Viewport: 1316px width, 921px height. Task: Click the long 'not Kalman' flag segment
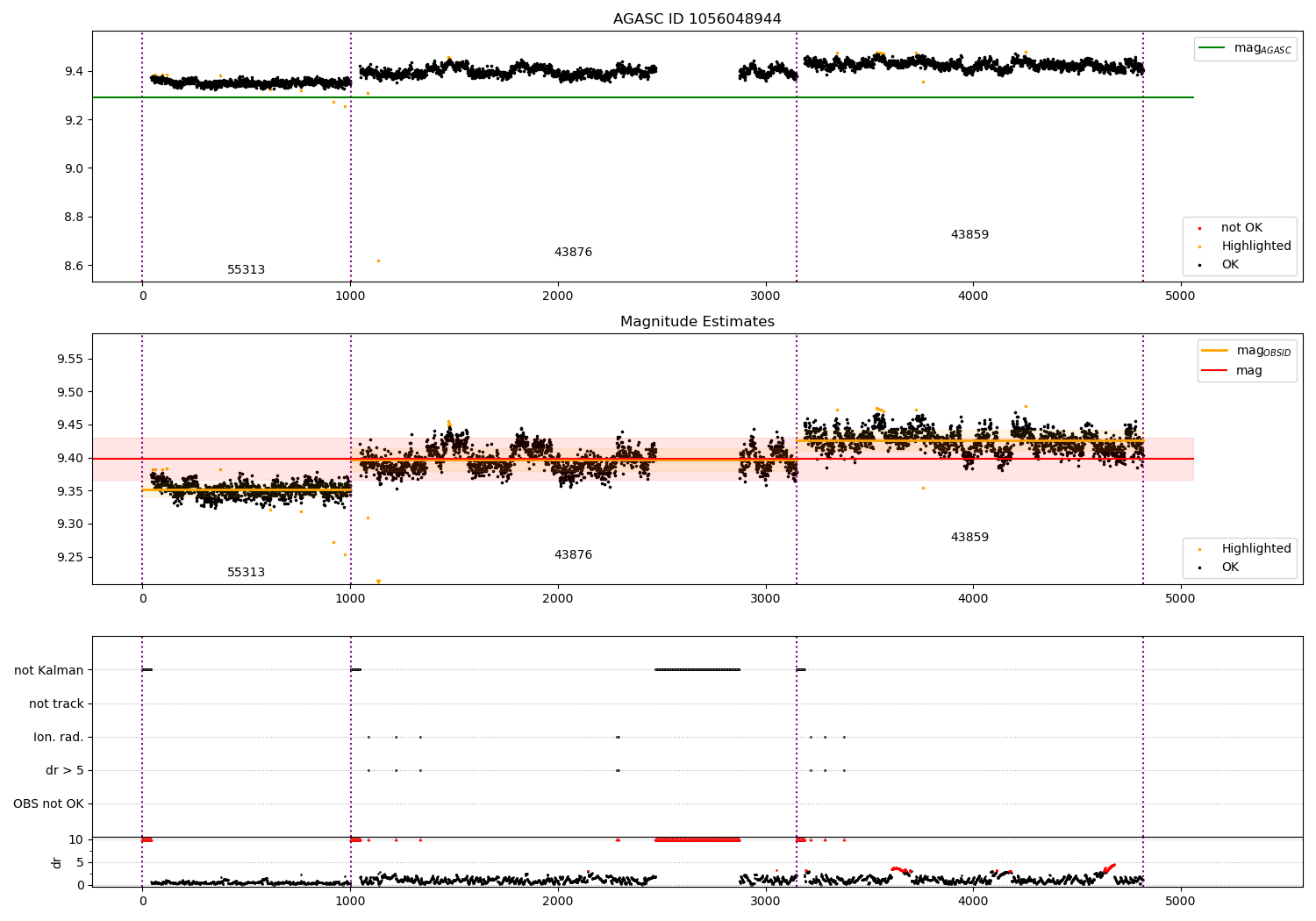(x=697, y=669)
